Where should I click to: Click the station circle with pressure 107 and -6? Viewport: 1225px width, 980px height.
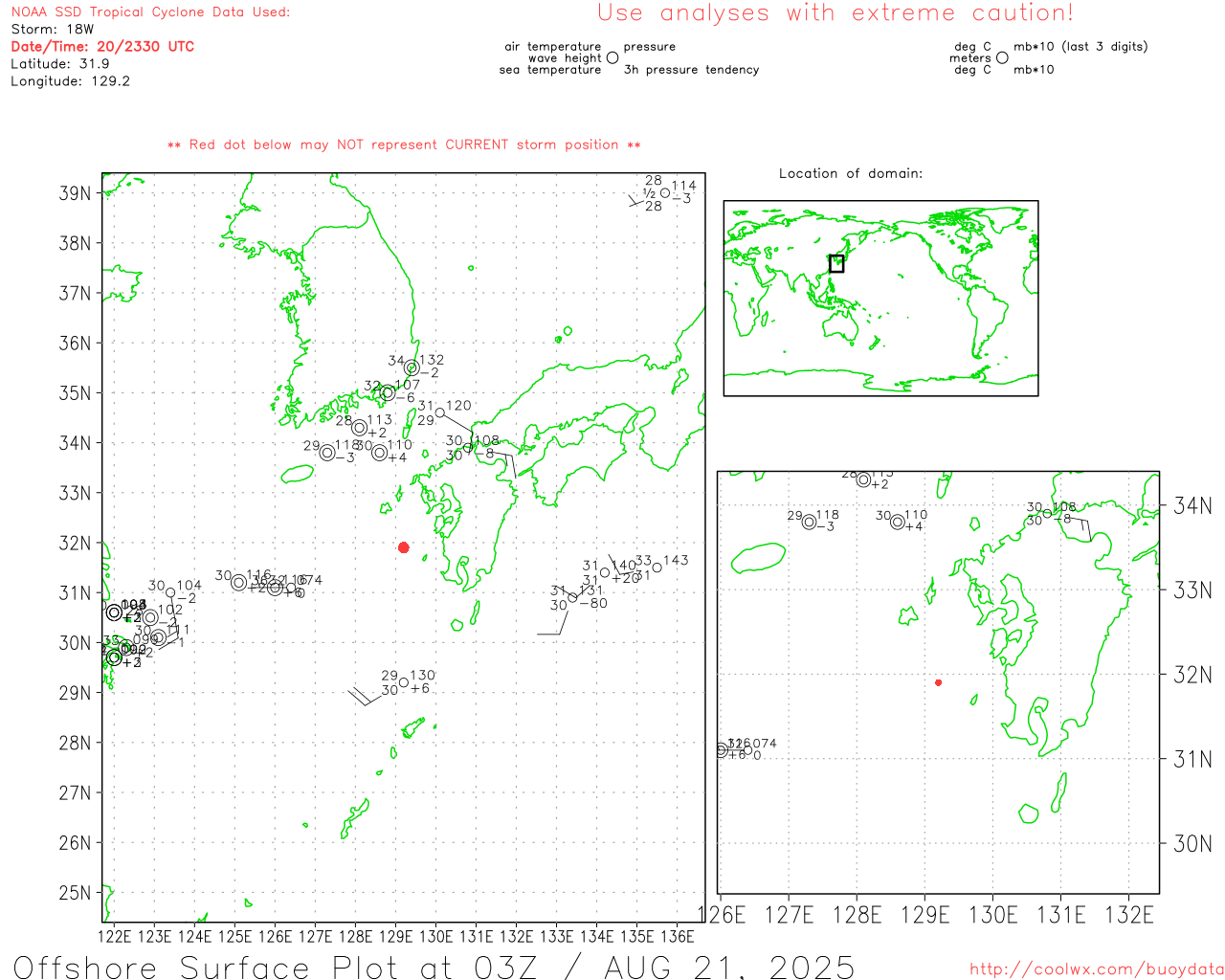coord(388,392)
